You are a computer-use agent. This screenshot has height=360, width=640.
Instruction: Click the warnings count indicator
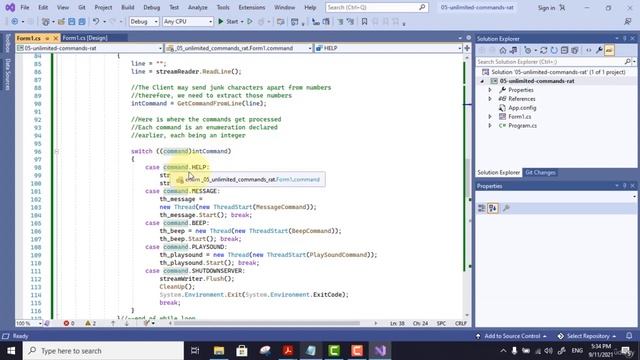(x=90, y=323)
